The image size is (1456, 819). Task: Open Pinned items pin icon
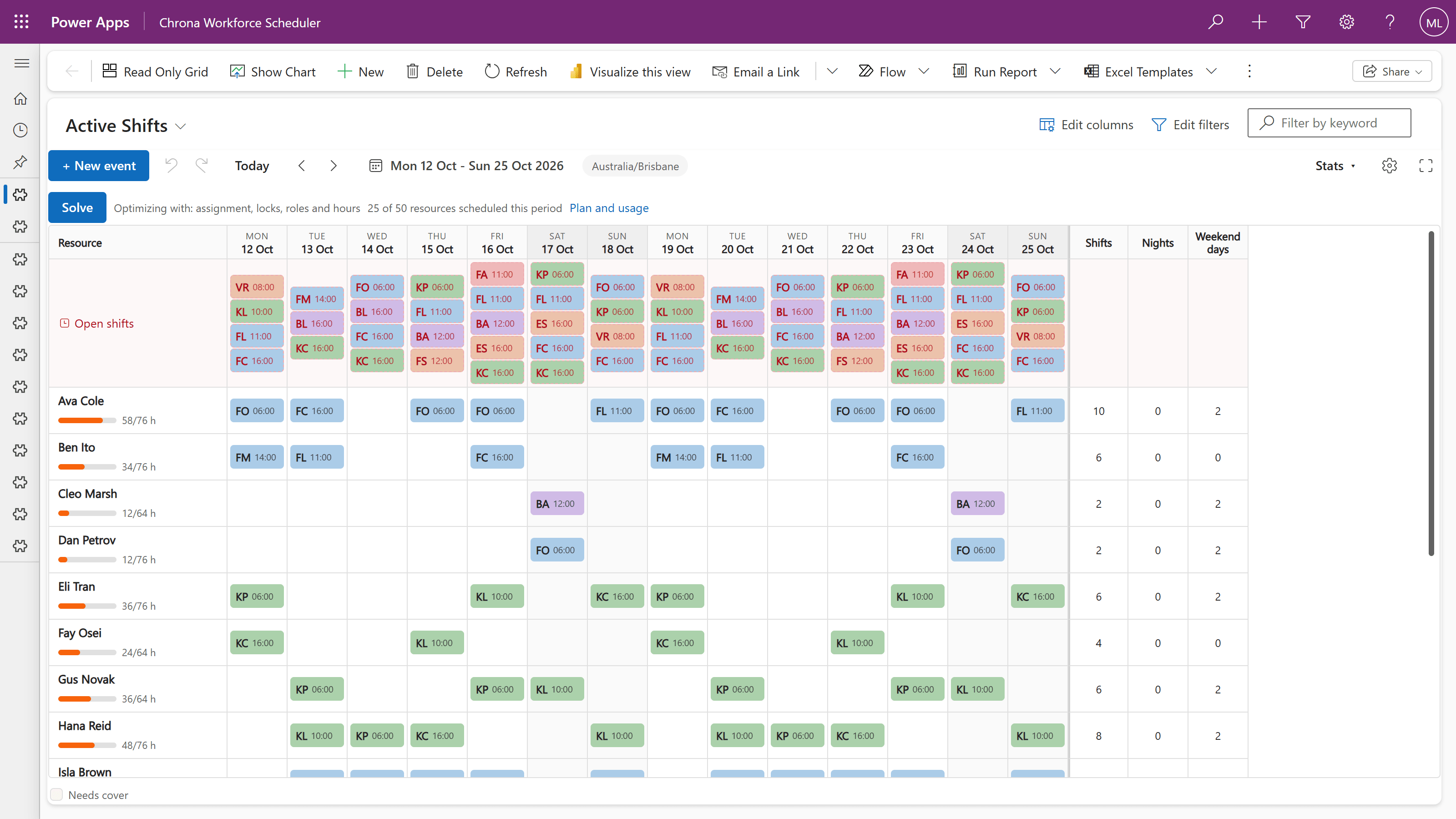coord(20,162)
